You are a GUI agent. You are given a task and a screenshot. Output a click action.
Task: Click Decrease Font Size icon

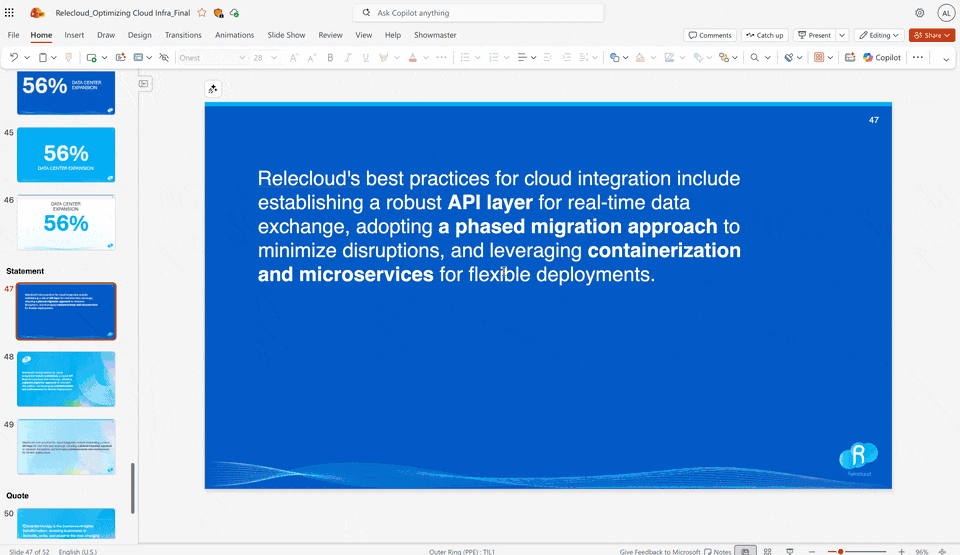click(x=312, y=58)
